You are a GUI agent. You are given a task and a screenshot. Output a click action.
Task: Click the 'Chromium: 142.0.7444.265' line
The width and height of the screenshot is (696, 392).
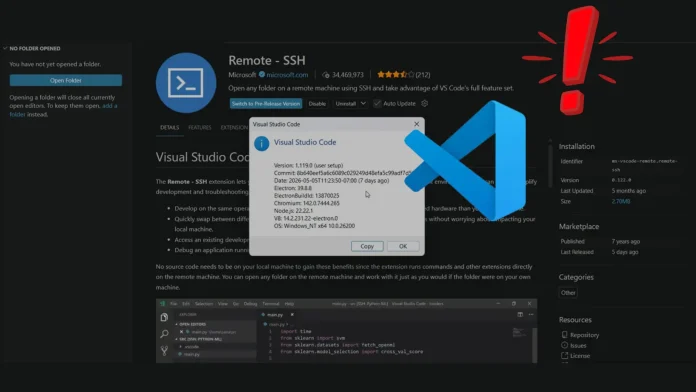click(307, 203)
